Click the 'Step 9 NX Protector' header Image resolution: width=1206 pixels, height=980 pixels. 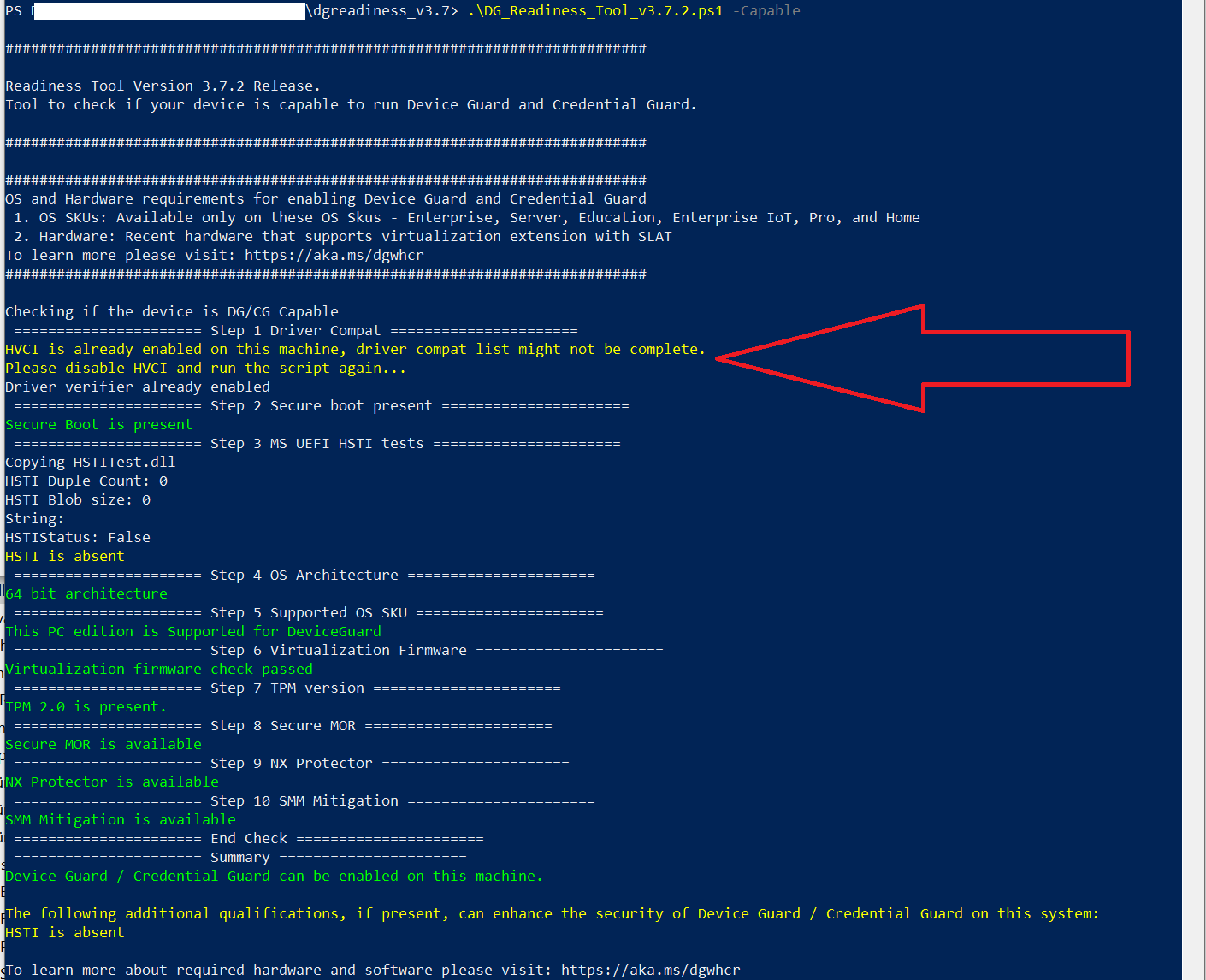(x=292, y=763)
